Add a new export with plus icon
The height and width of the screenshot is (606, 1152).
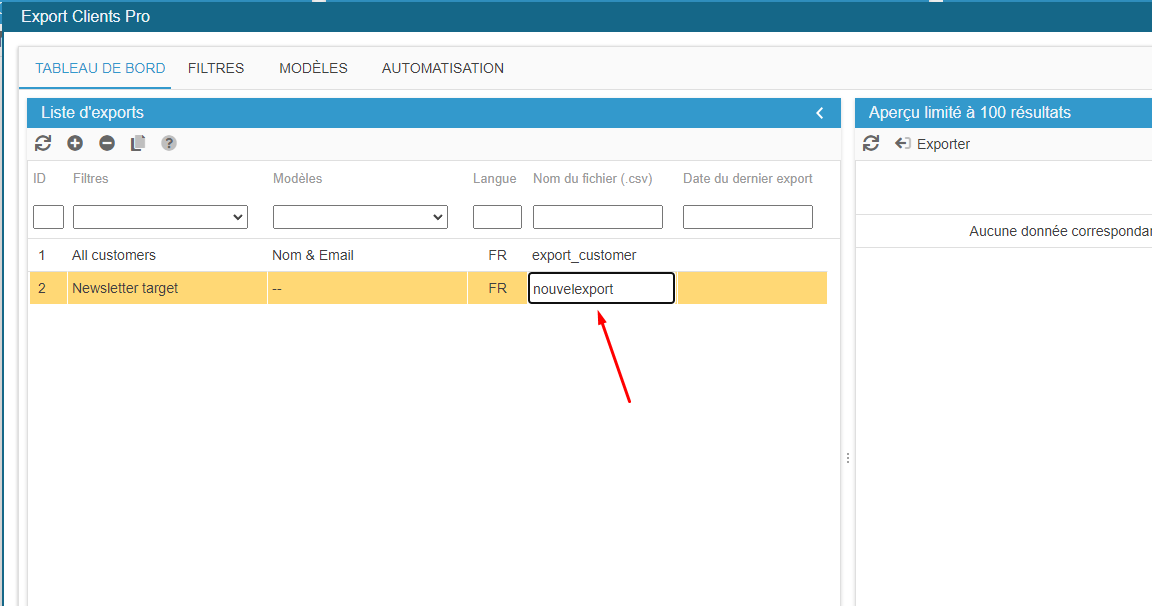click(75, 143)
